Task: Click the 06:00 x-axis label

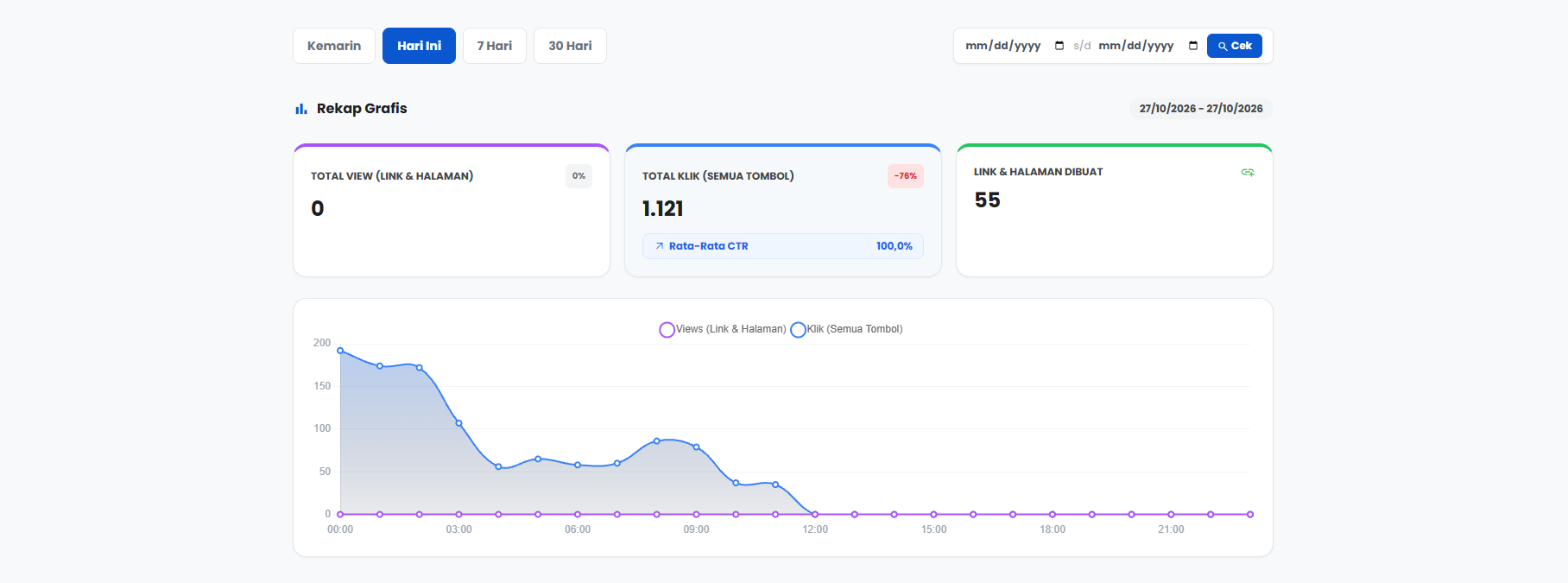Action: point(578,529)
